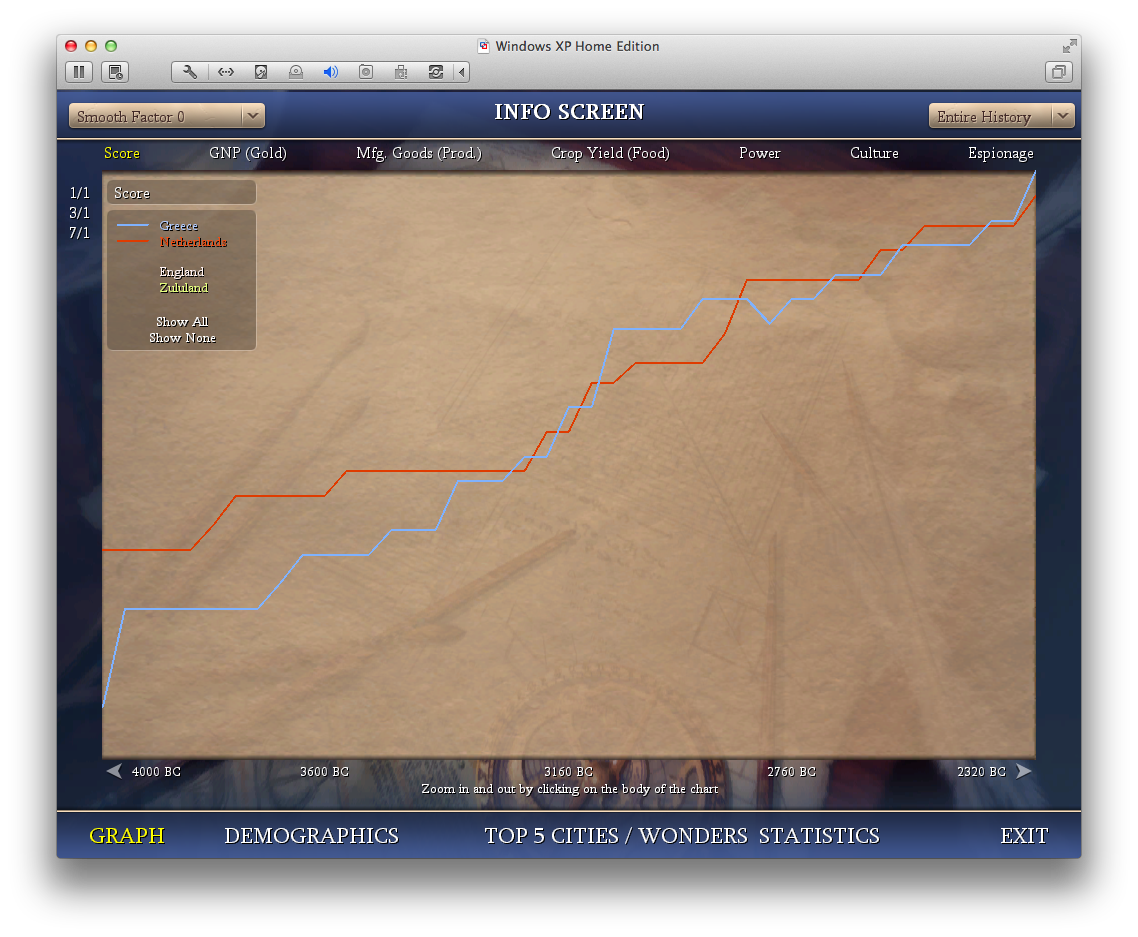The height and width of the screenshot is (937, 1138).
Task: Open the Smooth Factor 0 dropdown
Action: [167, 116]
